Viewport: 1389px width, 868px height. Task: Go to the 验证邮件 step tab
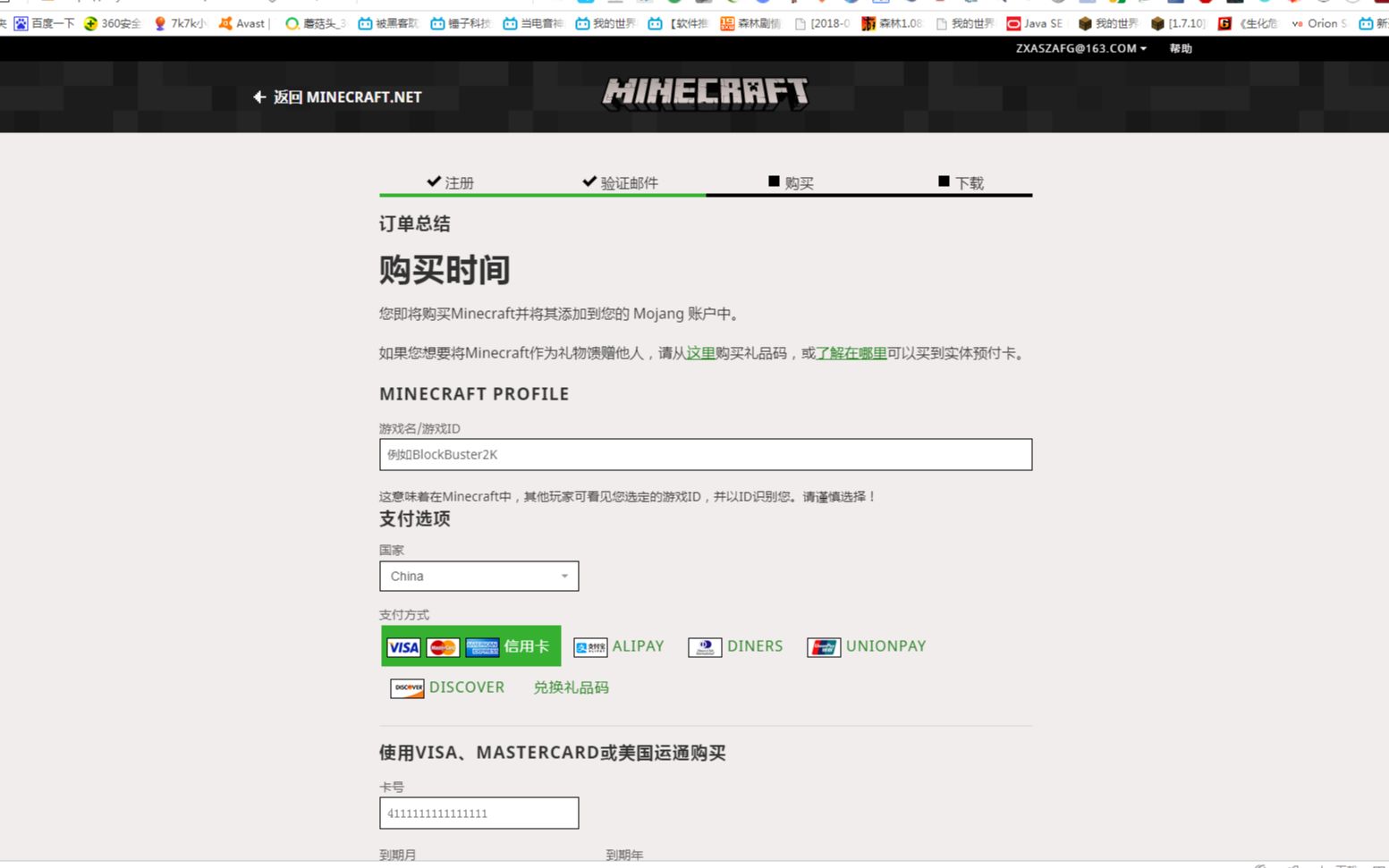(620, 182)
